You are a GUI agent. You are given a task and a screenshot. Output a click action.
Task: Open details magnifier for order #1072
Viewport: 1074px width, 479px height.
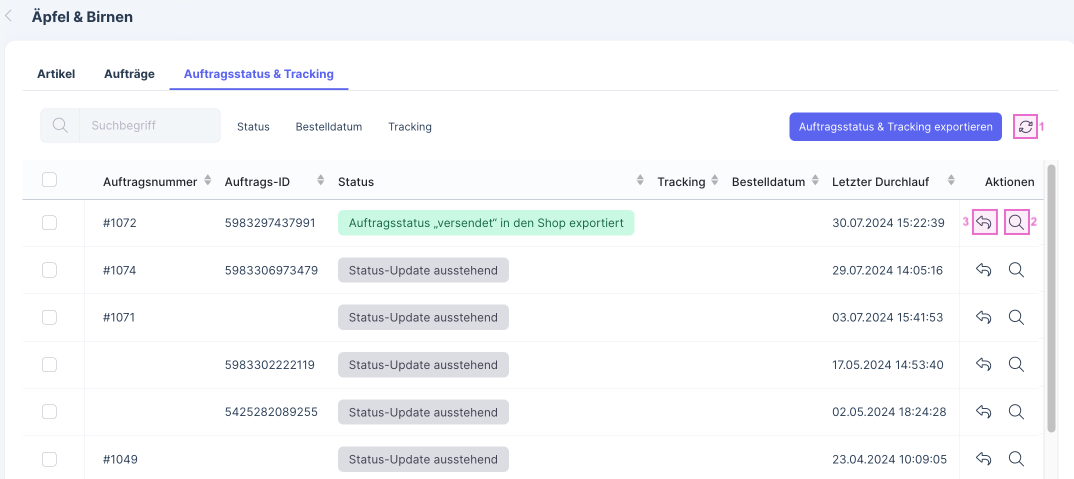tap(1016, 223)
